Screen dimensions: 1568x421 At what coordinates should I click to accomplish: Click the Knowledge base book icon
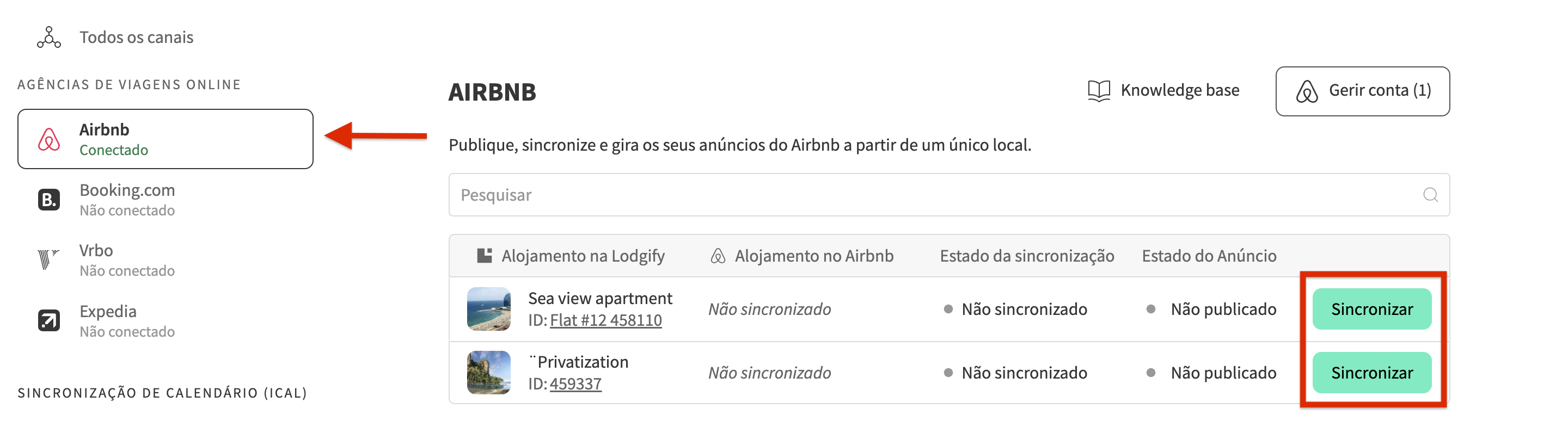(x=1099, y=90)
